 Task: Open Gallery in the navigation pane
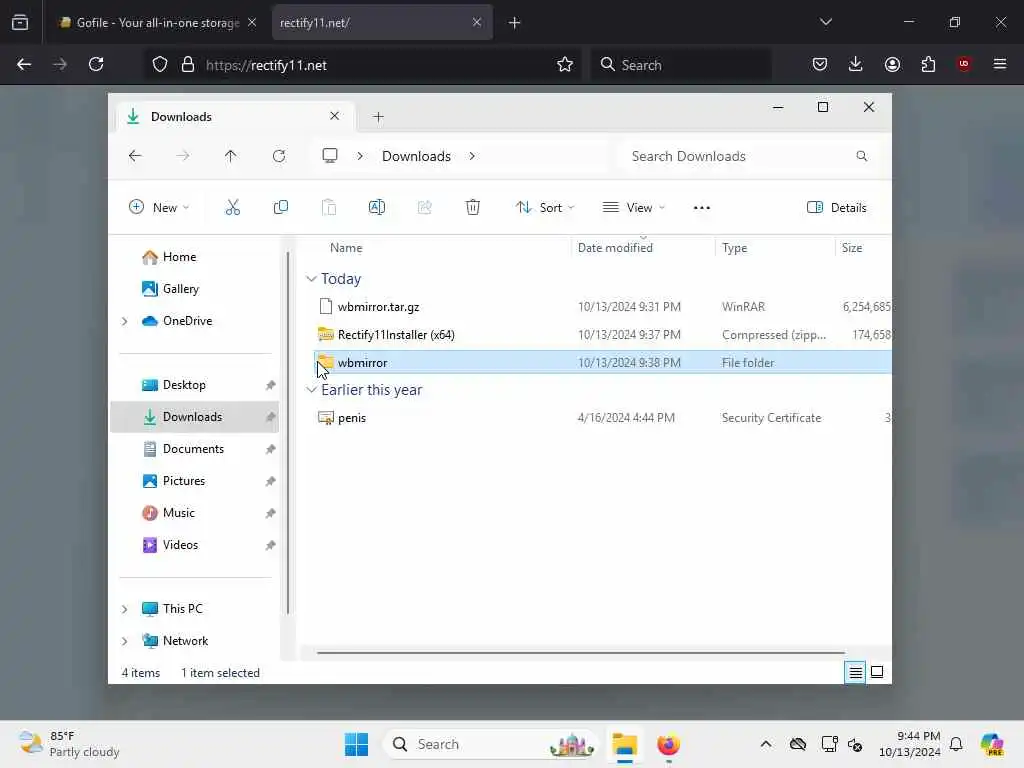pyautogui.click(x=170, y=289)
